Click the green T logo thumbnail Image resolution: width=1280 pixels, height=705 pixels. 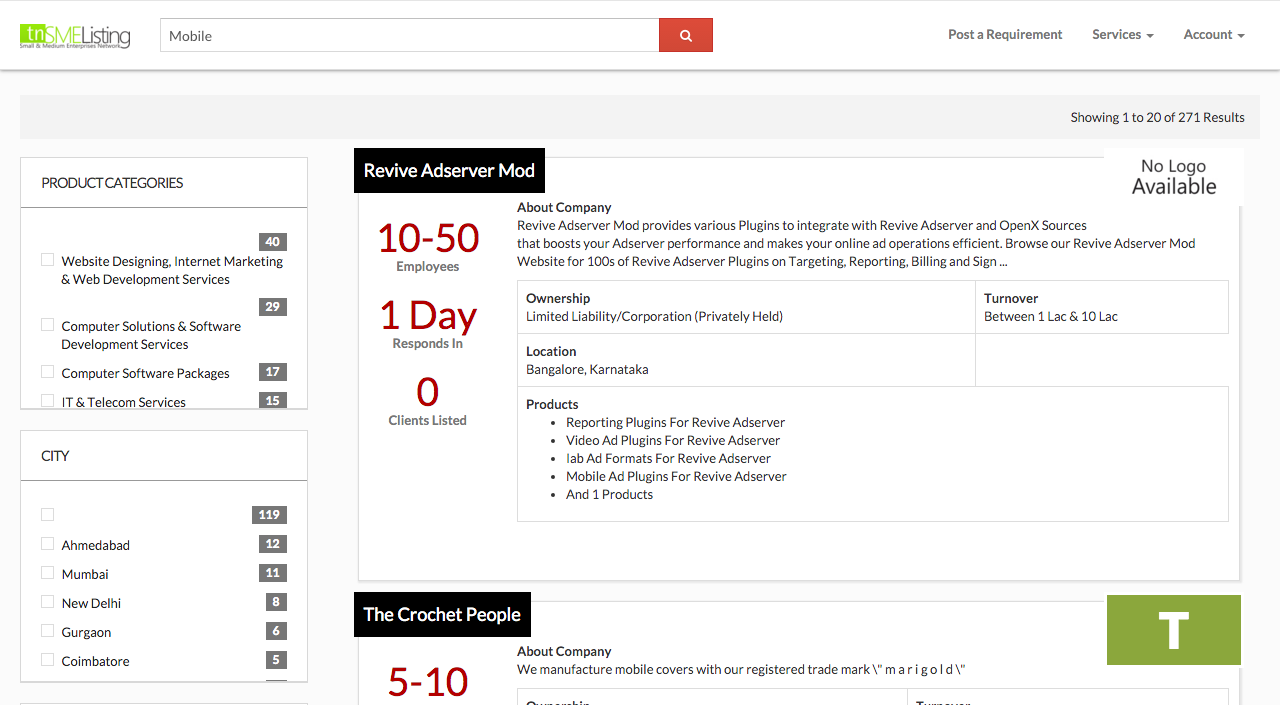(1174, 630)
